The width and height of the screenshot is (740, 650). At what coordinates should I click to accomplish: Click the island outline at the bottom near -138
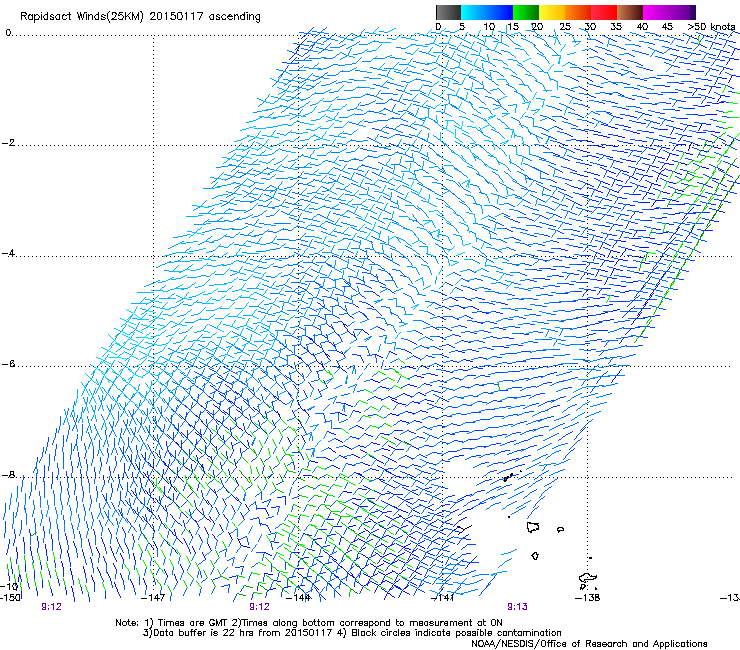pos(588,579)
